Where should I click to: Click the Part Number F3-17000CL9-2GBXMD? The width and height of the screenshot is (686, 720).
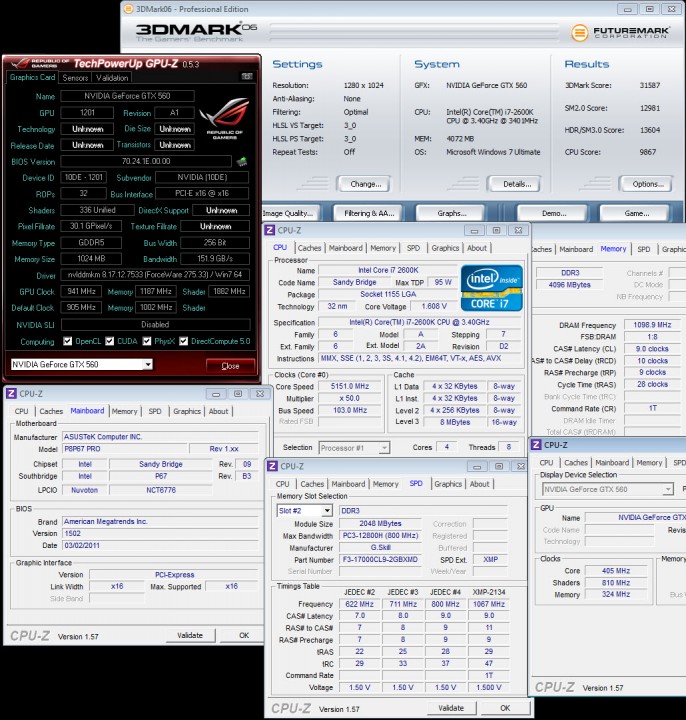pyautogui.click(x=380, y=559)
